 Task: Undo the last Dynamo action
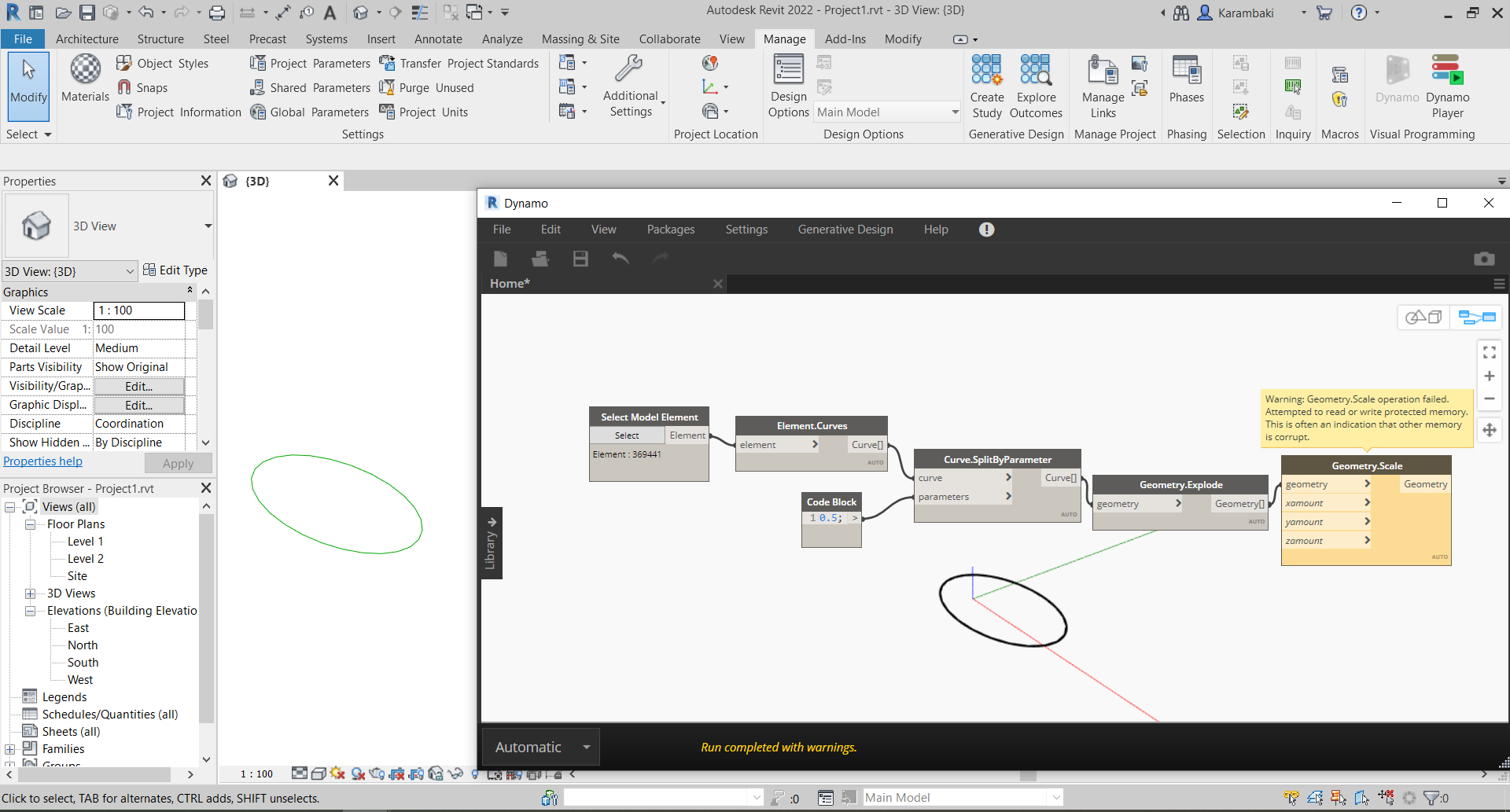[621, 258]
